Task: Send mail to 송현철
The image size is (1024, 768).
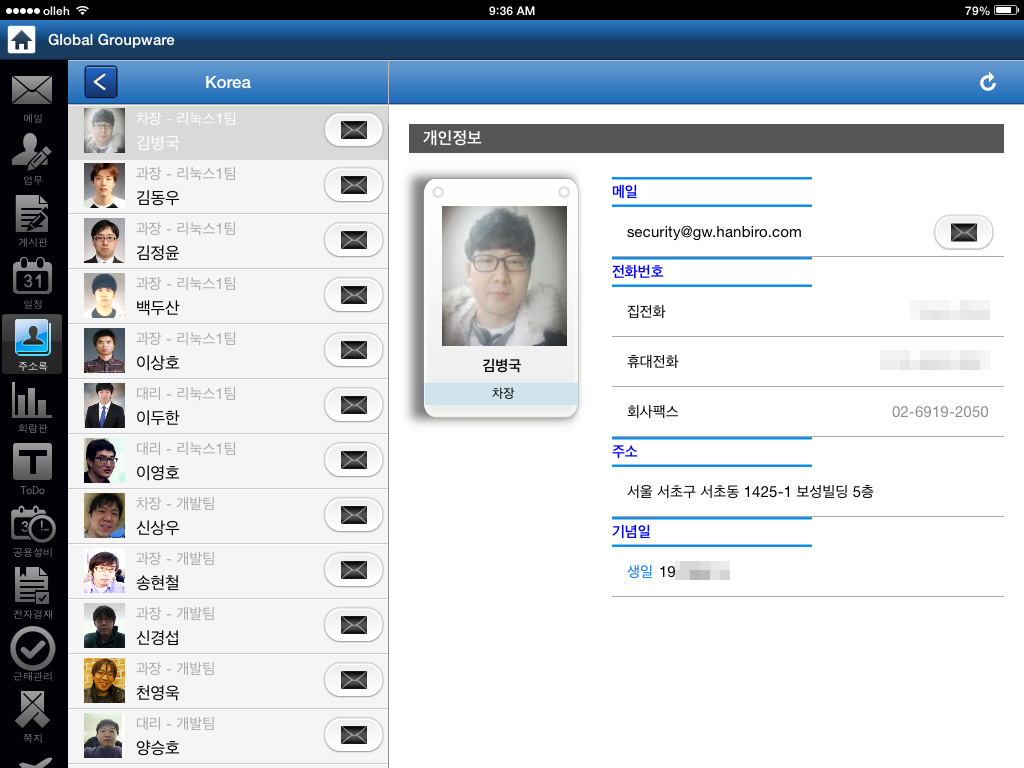Action: (x=353, y=570)
